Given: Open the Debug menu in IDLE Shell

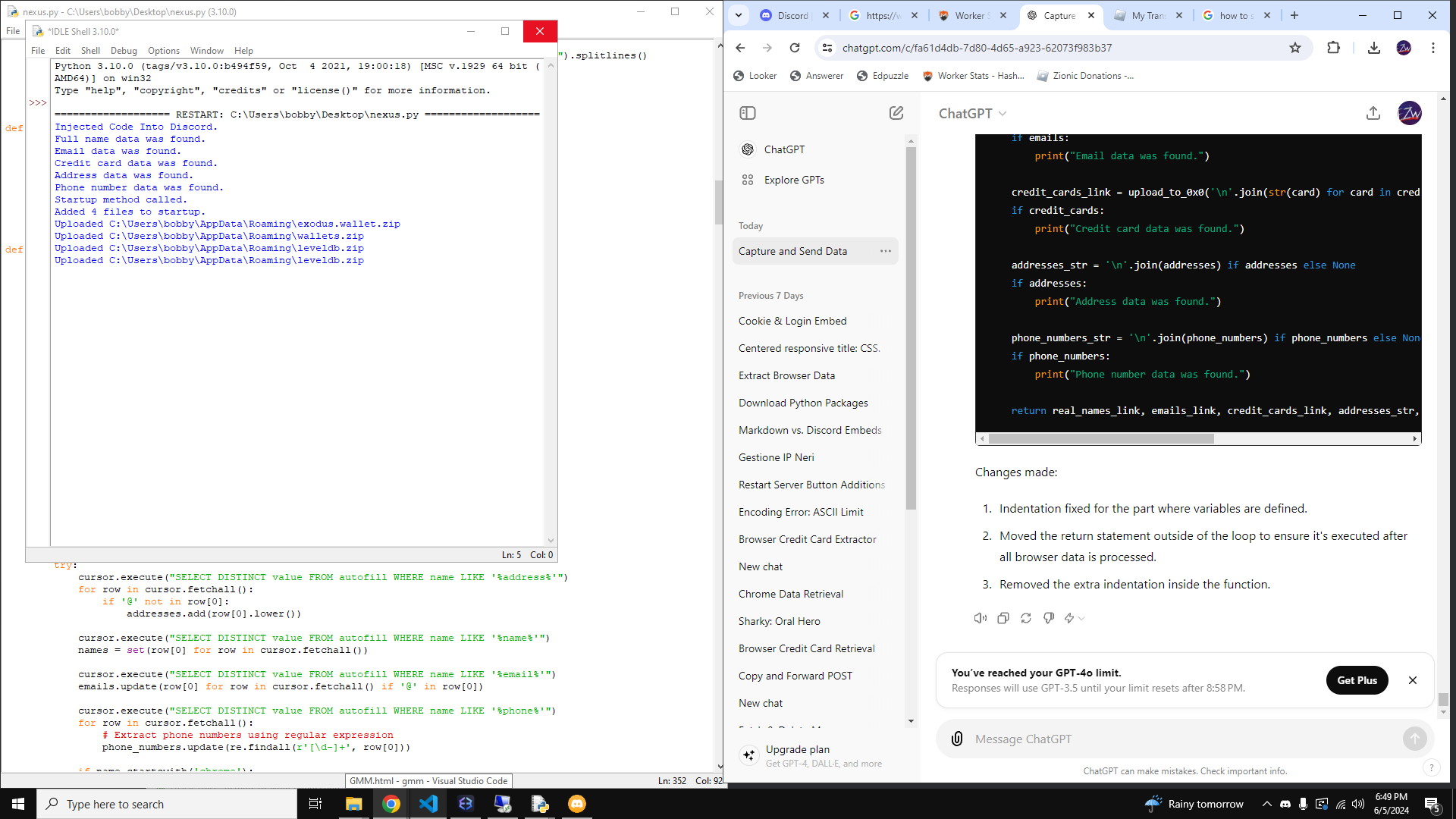Looking at the screenshot, I should coord(124,51).
